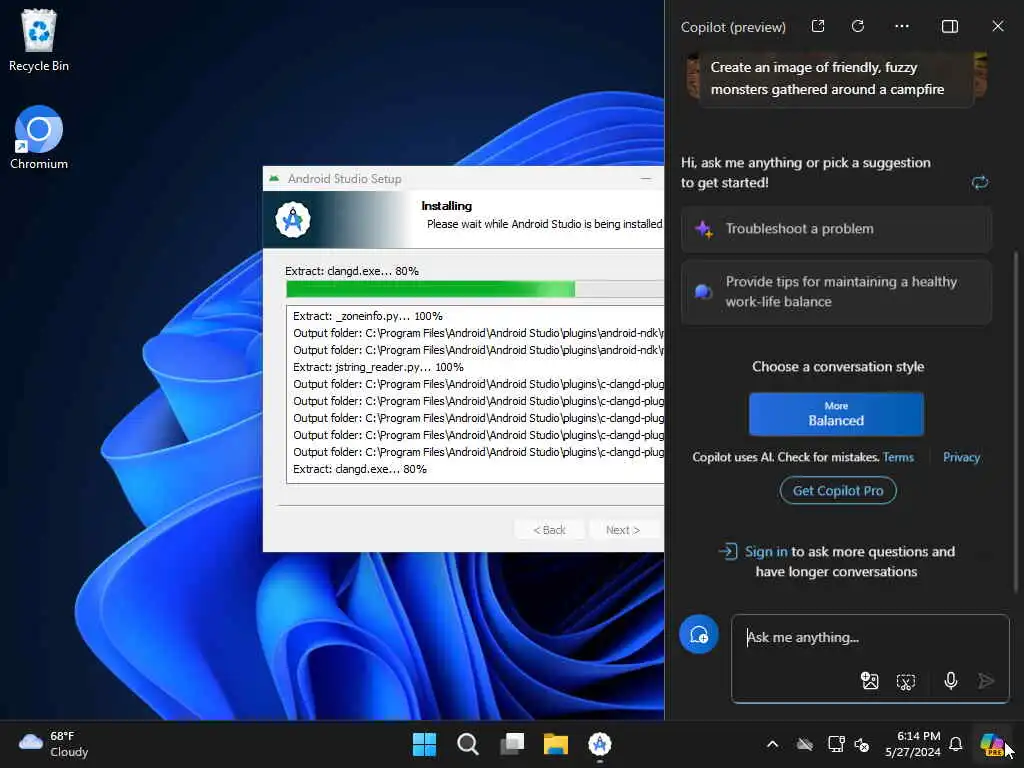
Task: Click the Android Studio Setup title bar text
Action: click(x=344, y=179)
